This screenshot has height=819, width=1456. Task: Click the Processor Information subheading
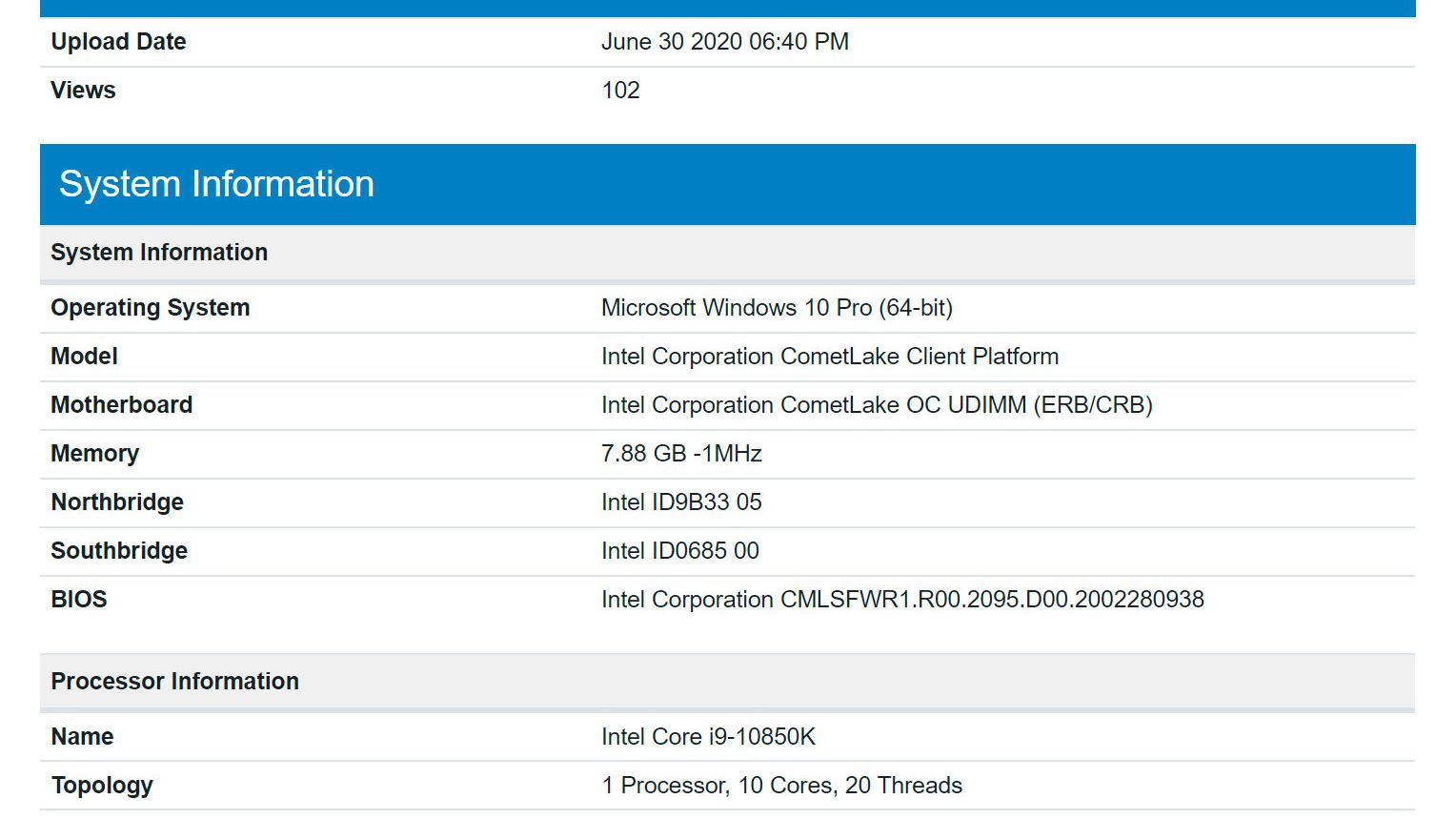pos(727,682)
